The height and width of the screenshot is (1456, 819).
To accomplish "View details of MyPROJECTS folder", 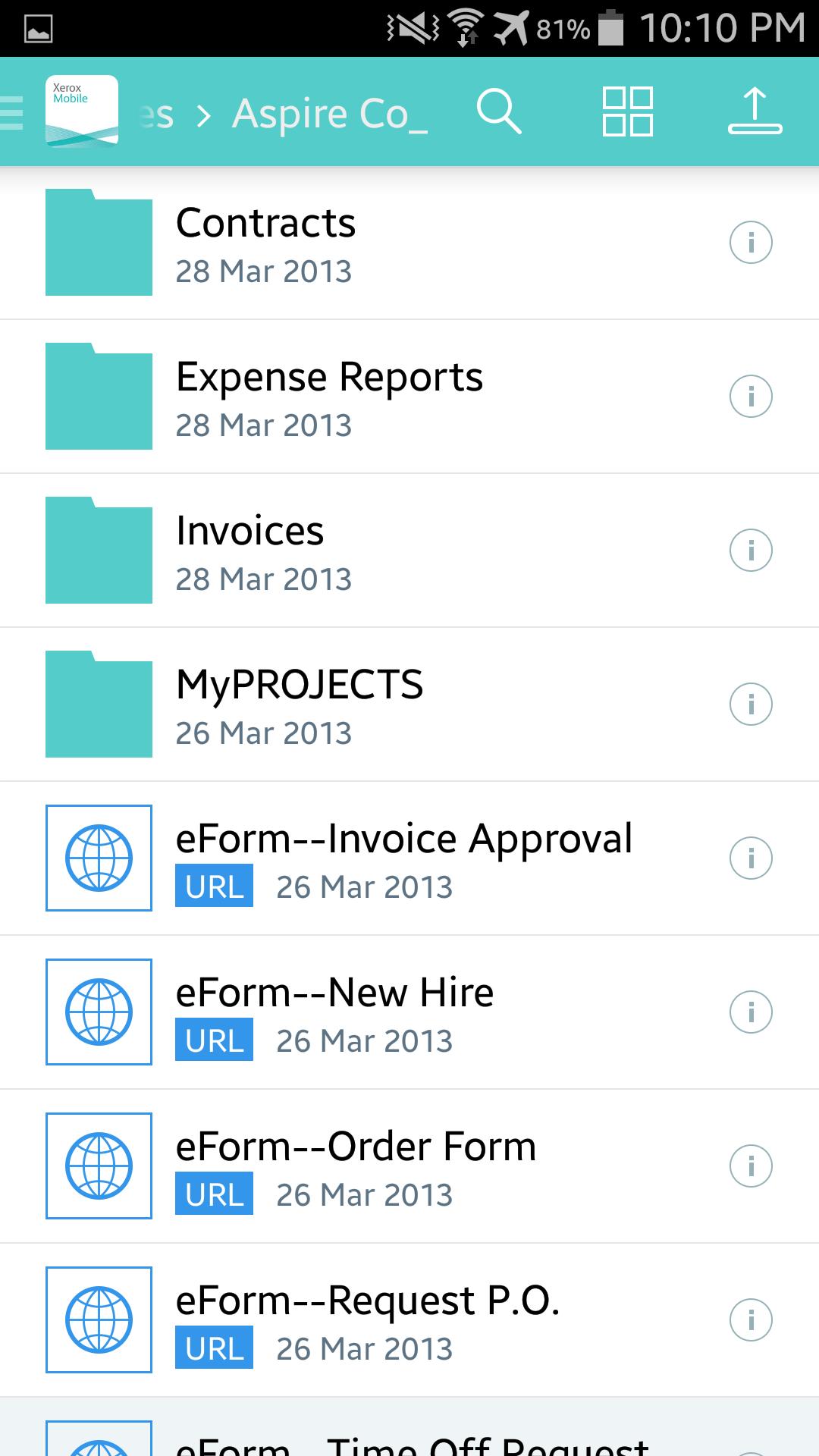I will [x=750, y=704].
